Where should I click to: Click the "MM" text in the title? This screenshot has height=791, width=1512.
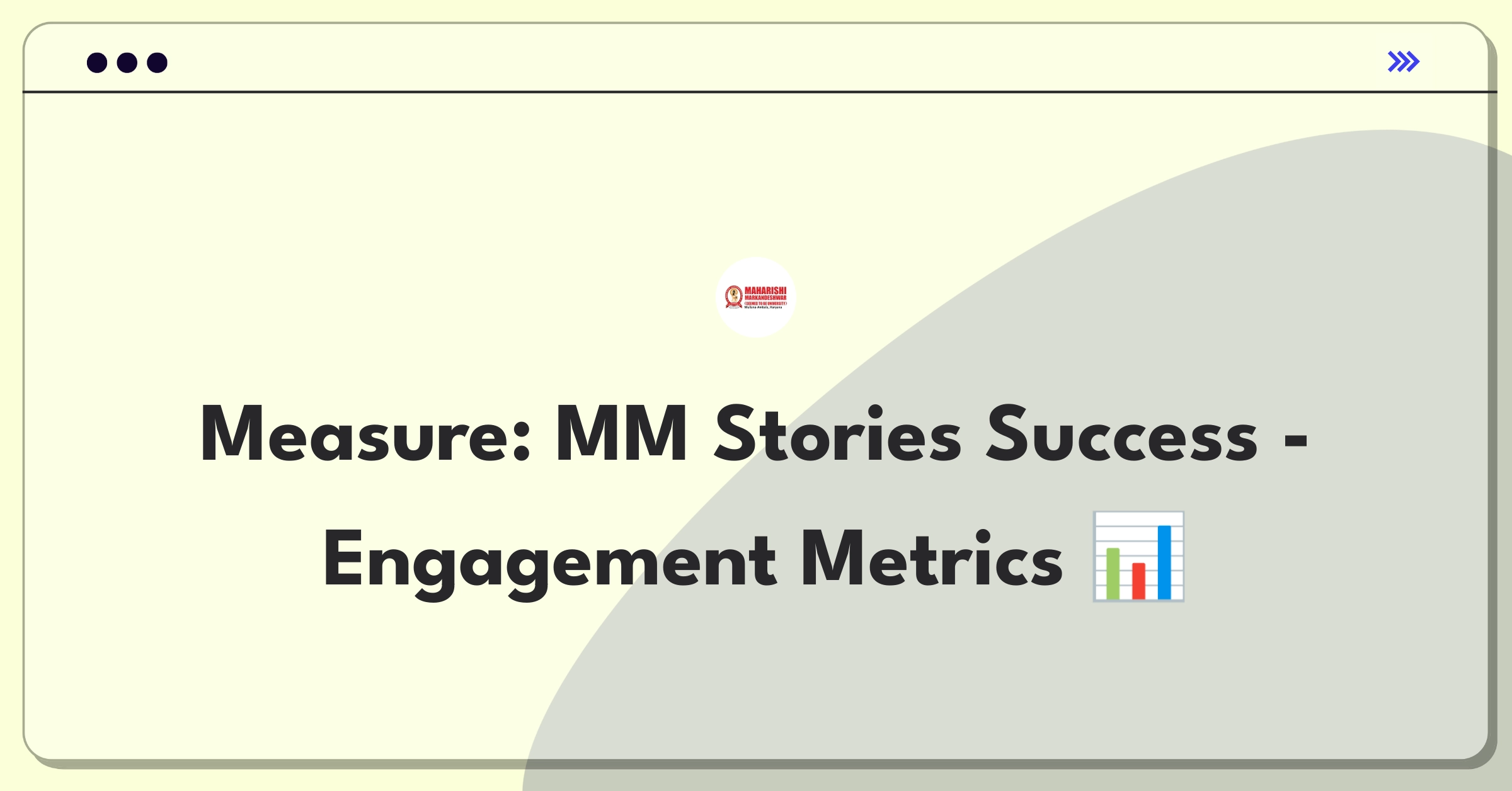[621, 435]
